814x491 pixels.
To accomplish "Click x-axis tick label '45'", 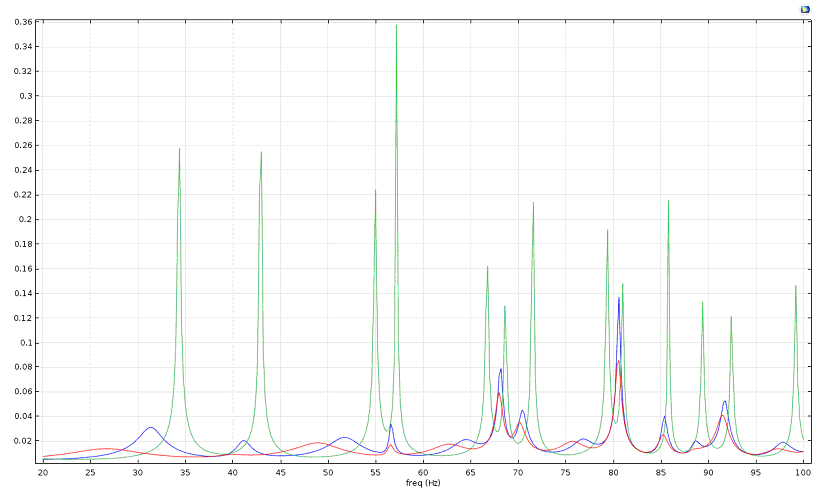I will coord(280,472).
